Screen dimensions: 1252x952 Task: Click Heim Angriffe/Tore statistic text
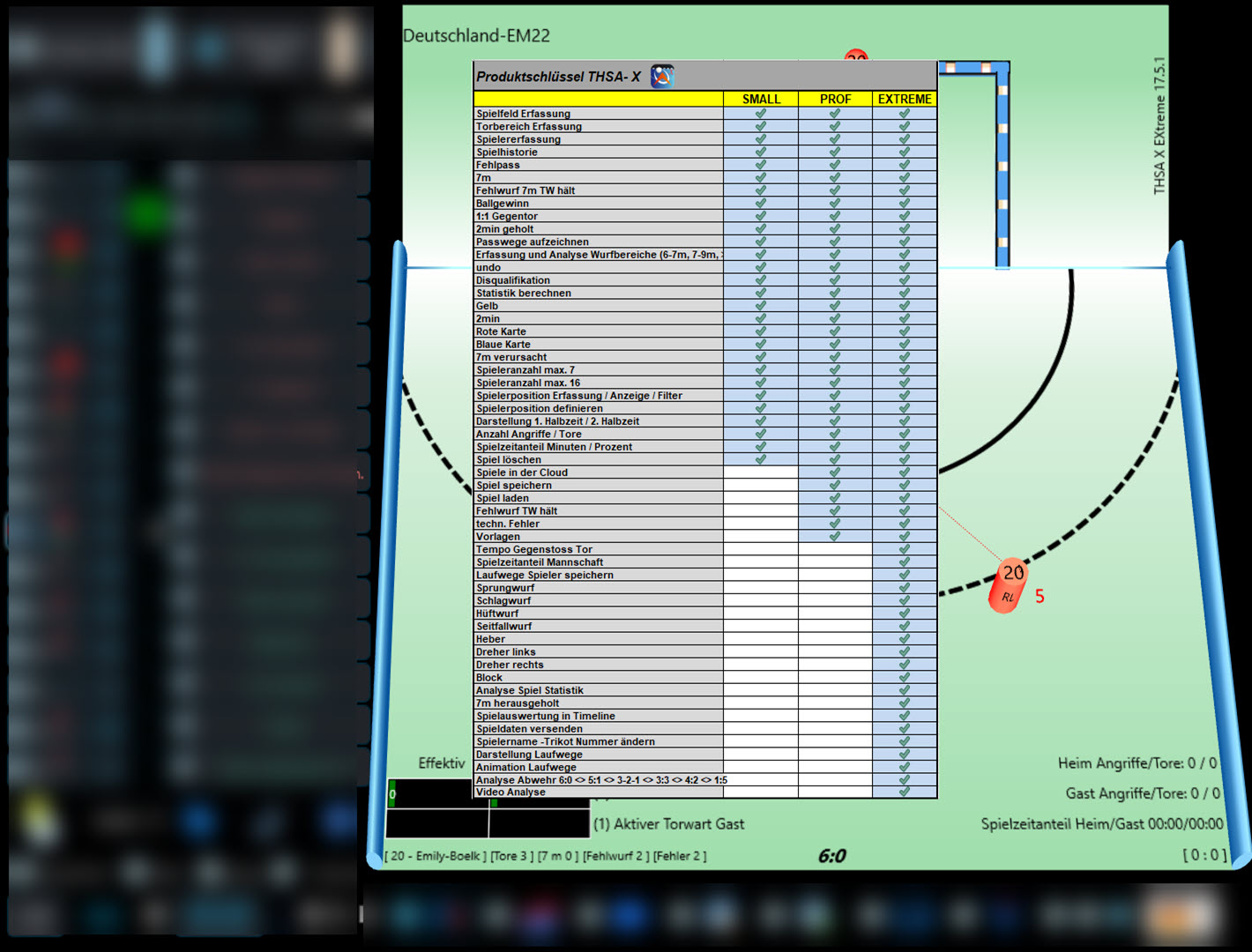click(1136, 763)
